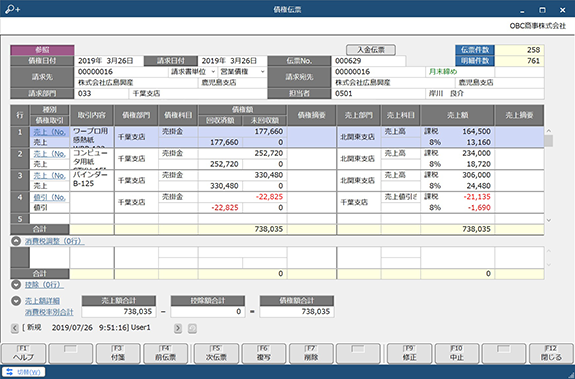Screen dimensions: 575x379
Task: Open the 営業債権 dropdown
Action: point(263,72)
